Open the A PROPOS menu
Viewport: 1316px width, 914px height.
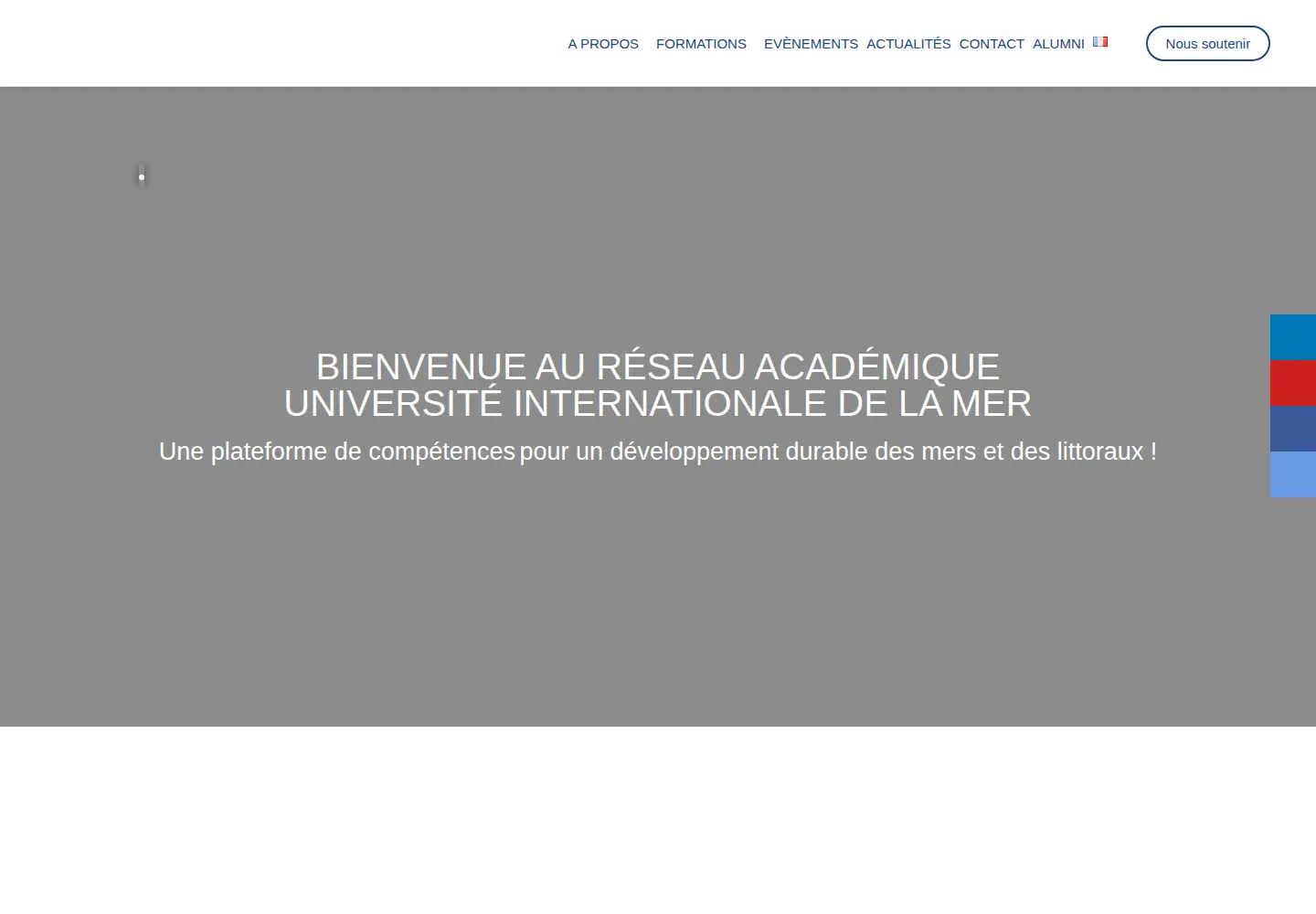tap(603, 44)
